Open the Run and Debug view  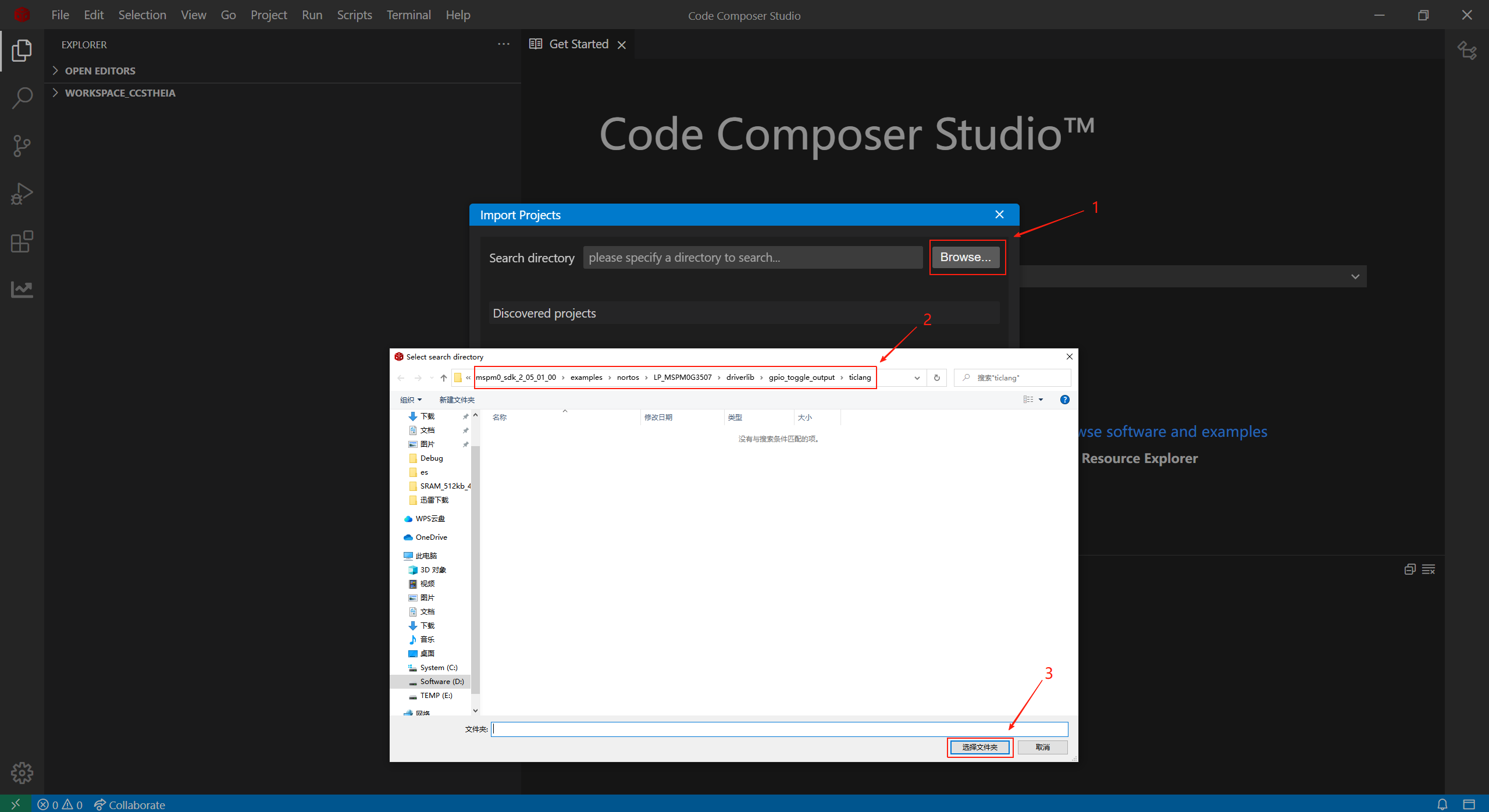point(22,193)
